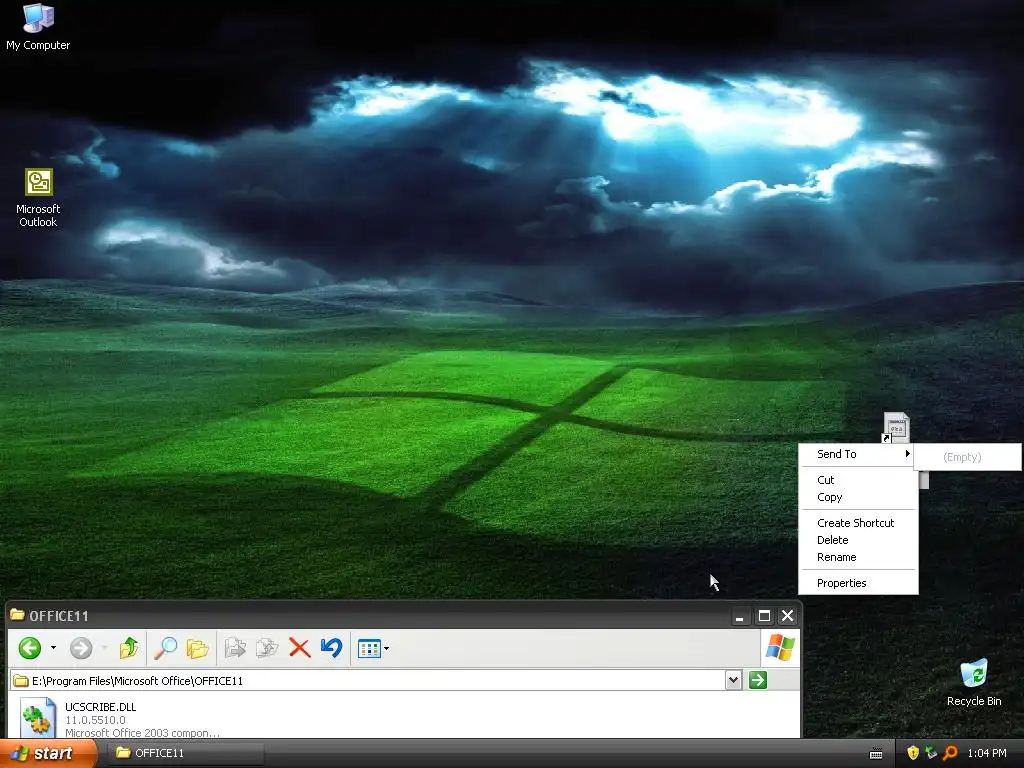The image size is (1024, 768).
Task: Select the shortcut file icon above the context menu
Action: tap(895, 428)
